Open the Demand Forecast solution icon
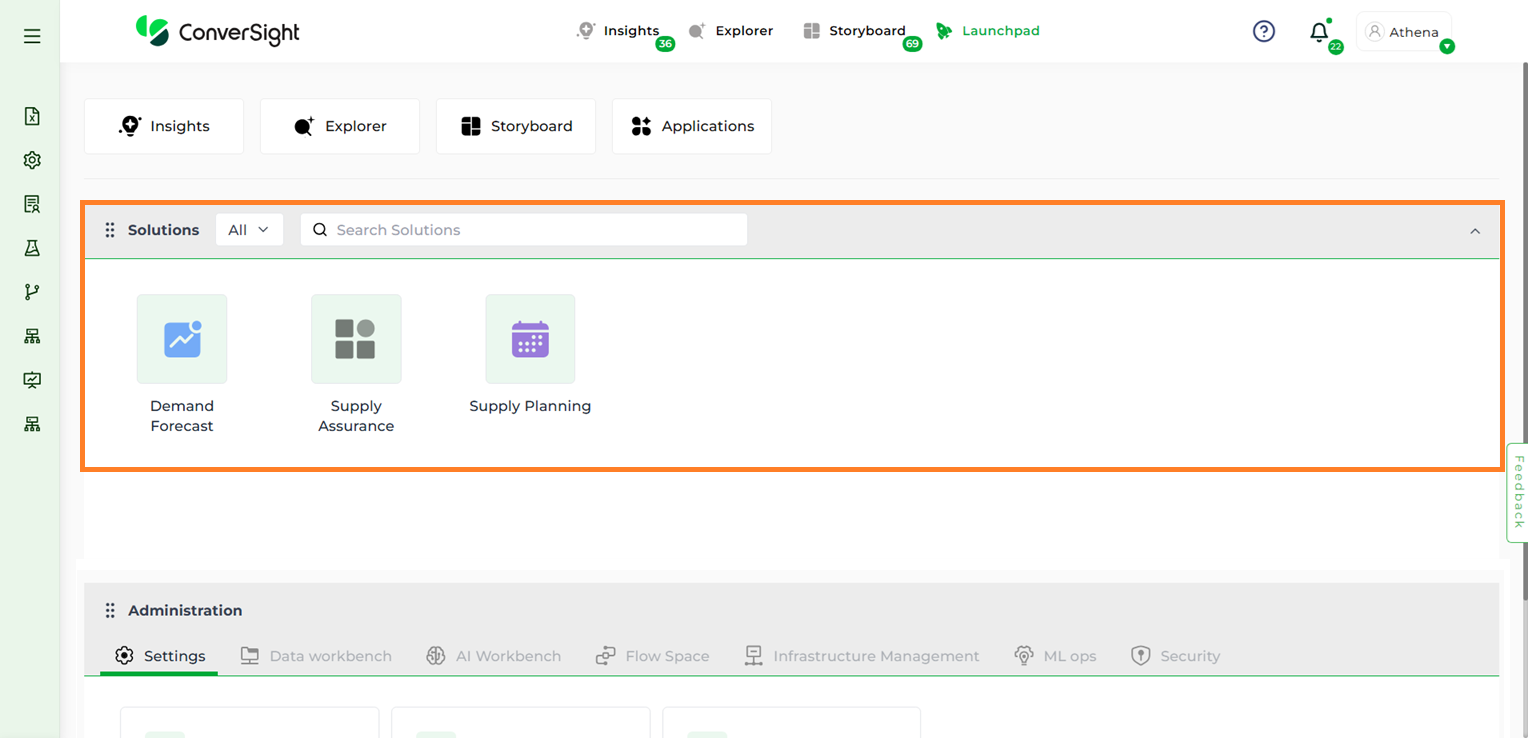The height and width of the screenshot is (738, 1528). click(182, 339)
